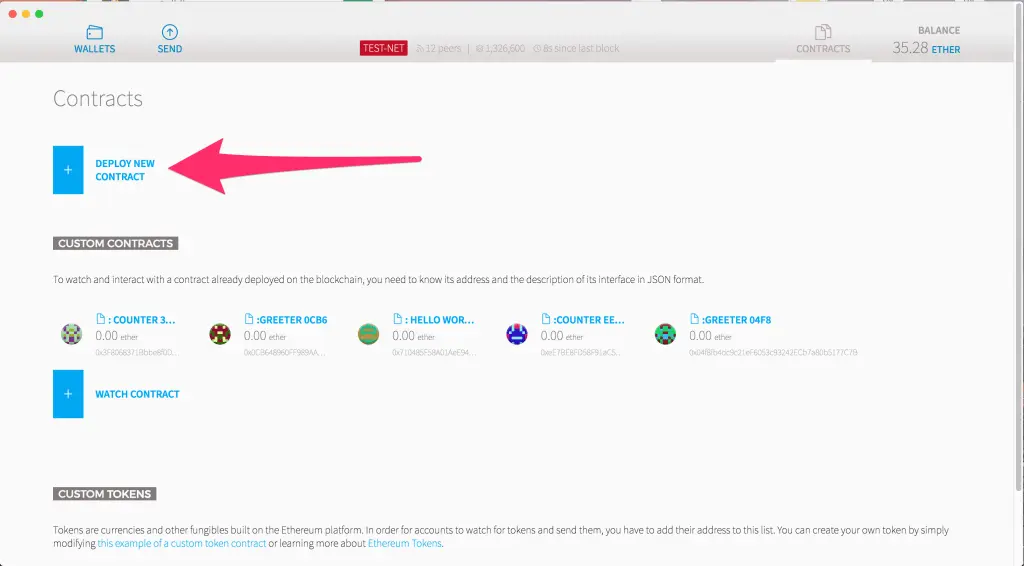Click the red macOS close button

(x=12, y=14)
